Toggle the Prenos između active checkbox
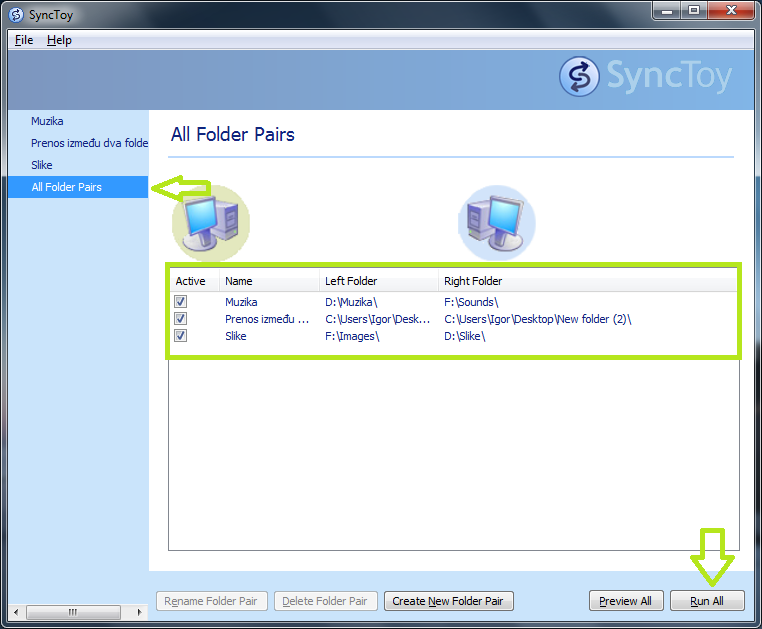Screen dimensions: 762x629 coord(181,319)
